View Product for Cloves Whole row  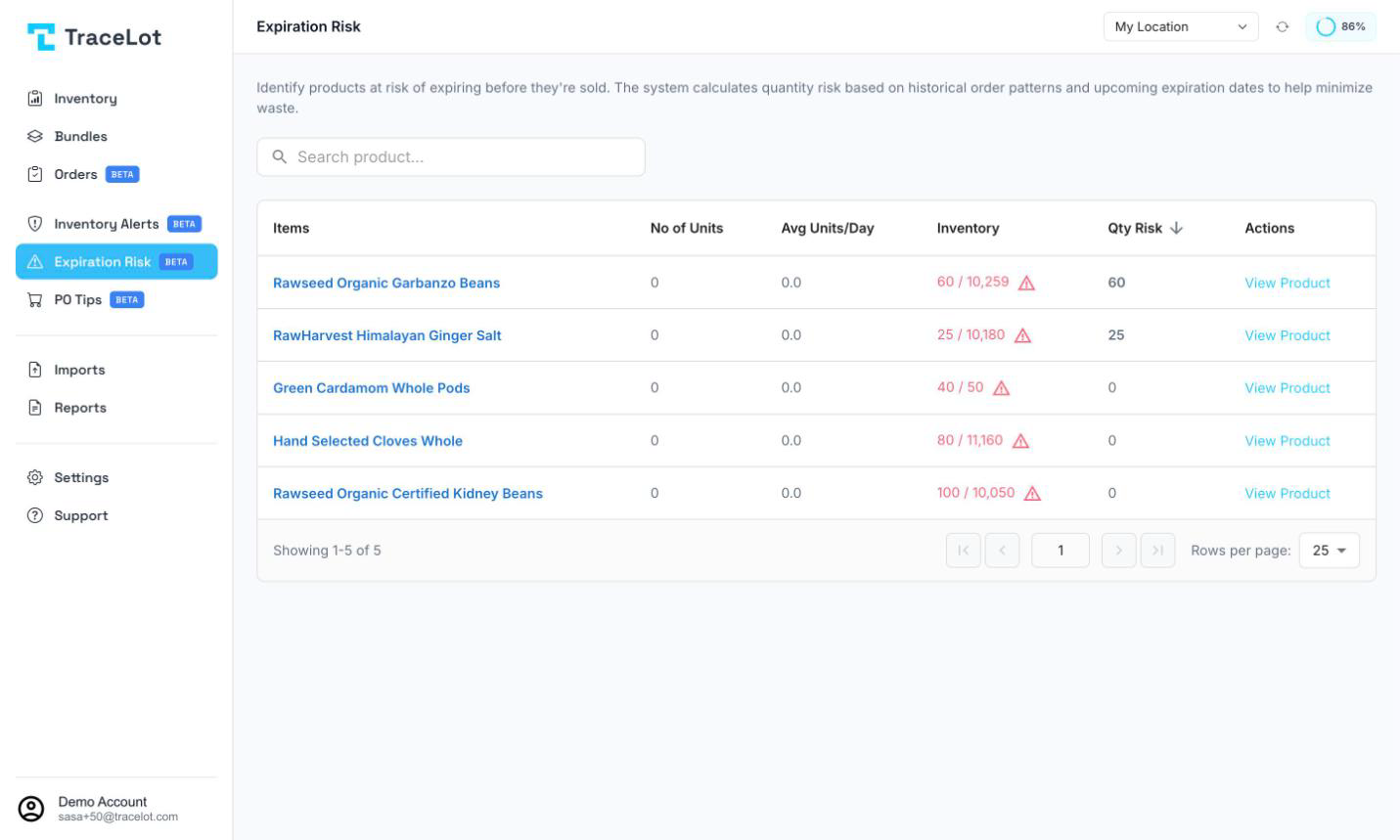pos(1287,441)
